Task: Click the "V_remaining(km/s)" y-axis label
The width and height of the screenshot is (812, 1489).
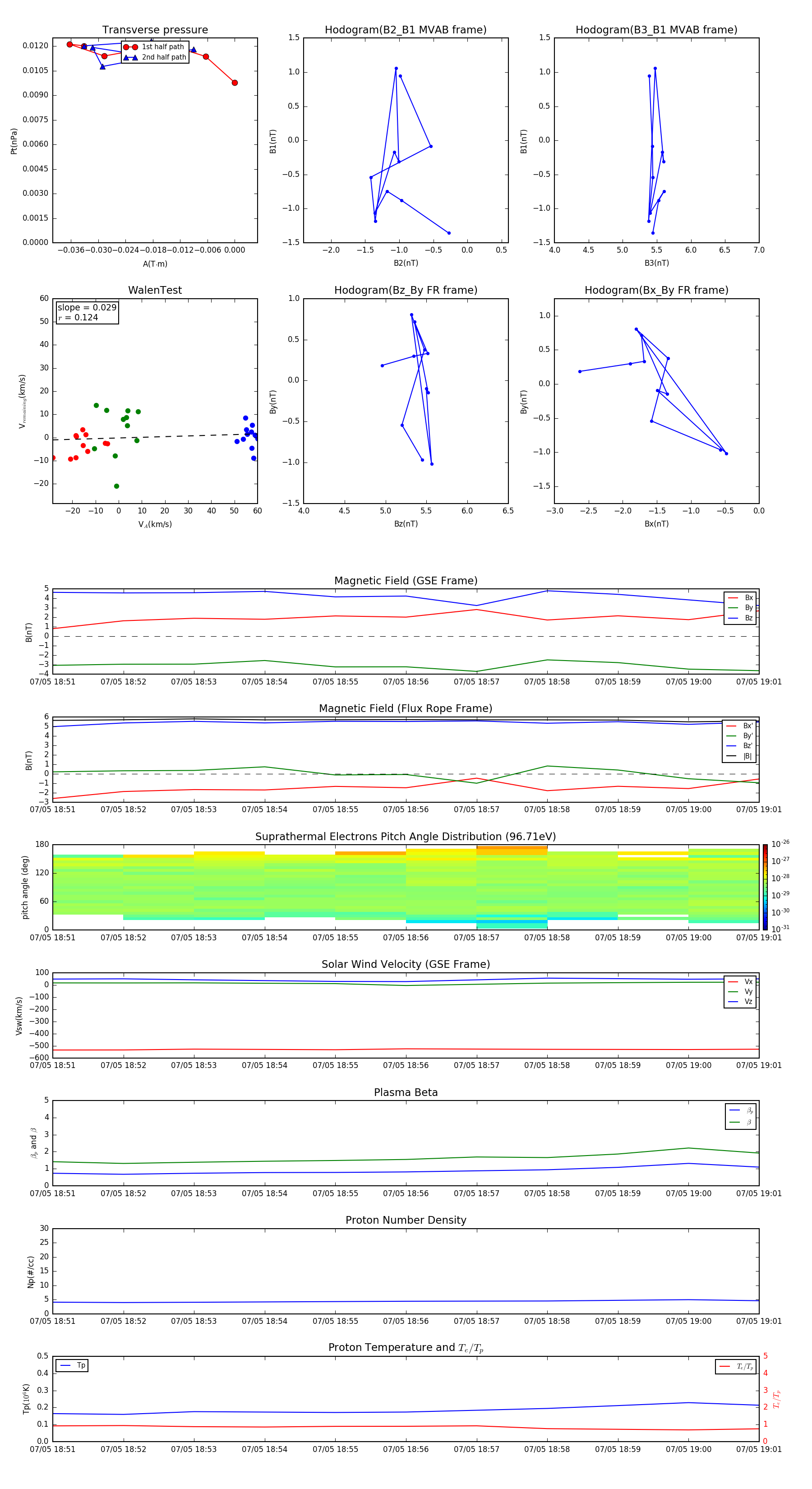Action: tap(23, 401)
